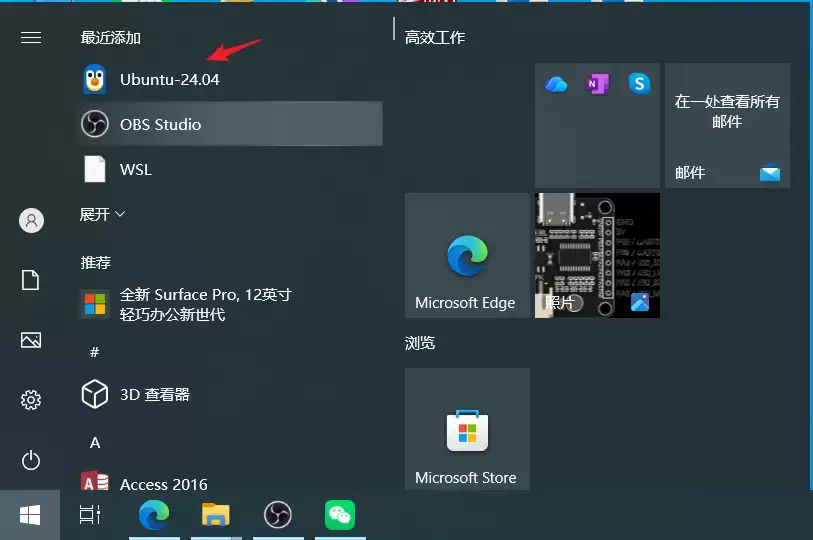
Task: Open the 邮件 mail tile
Action: (x=727, y=126)
